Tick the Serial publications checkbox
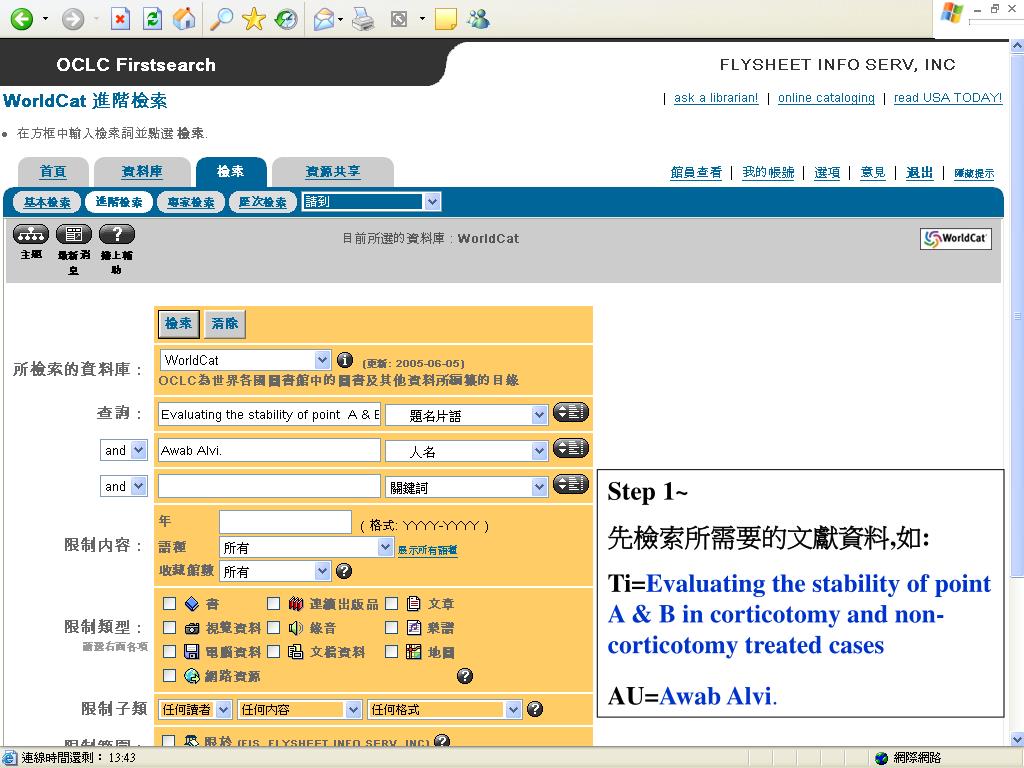 (274, 603)
